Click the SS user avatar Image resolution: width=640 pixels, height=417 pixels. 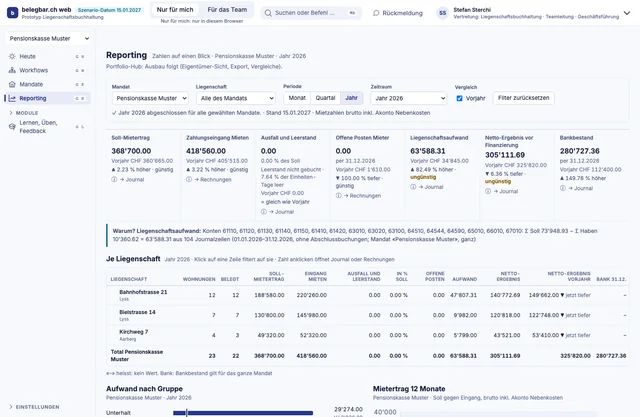pos(442,13)
